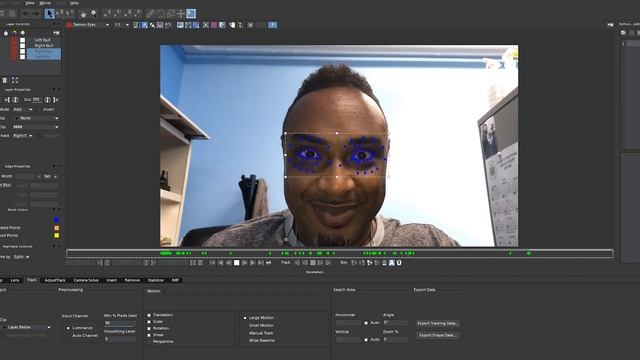Click the blue spline color swatch
This screenshot has height=360, width=640.
56,220
